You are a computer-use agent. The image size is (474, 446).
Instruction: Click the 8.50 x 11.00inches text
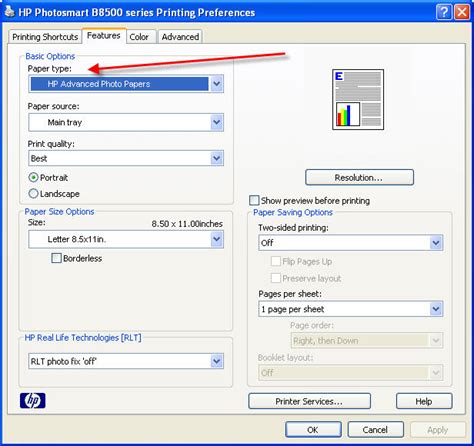tap(187, 224)
